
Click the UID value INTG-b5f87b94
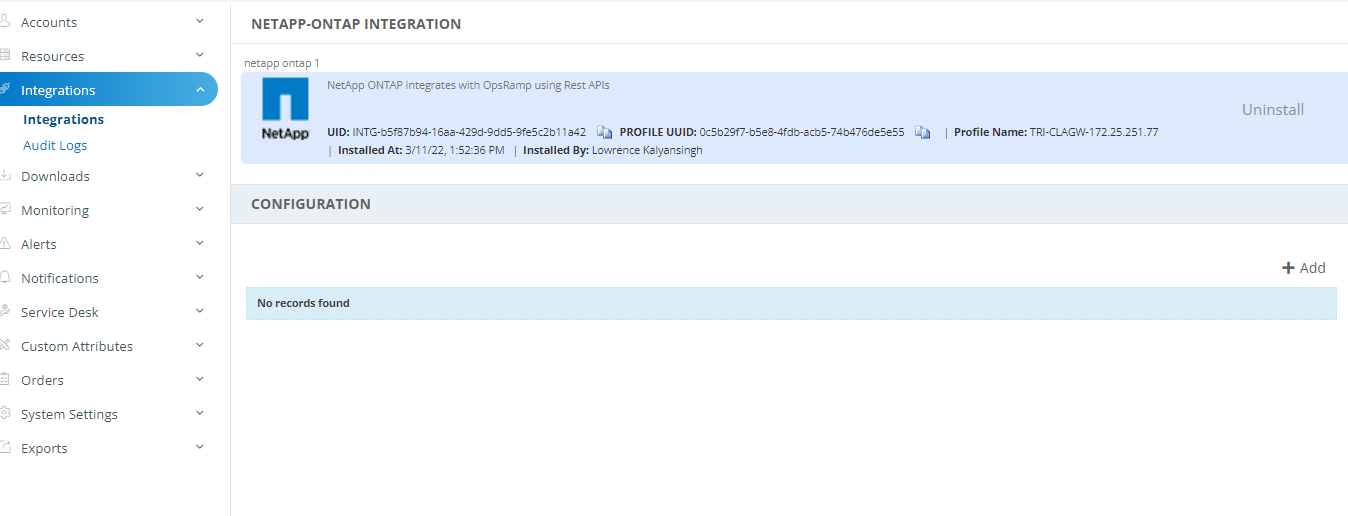(x=469, y=132)
